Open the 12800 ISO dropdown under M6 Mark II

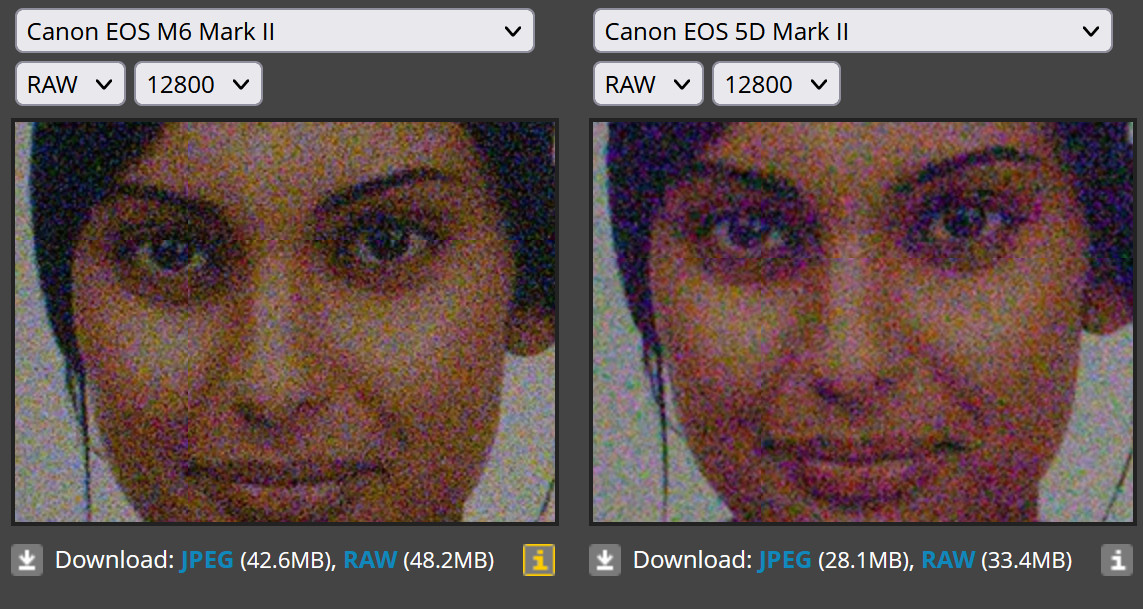click(198, 84)
